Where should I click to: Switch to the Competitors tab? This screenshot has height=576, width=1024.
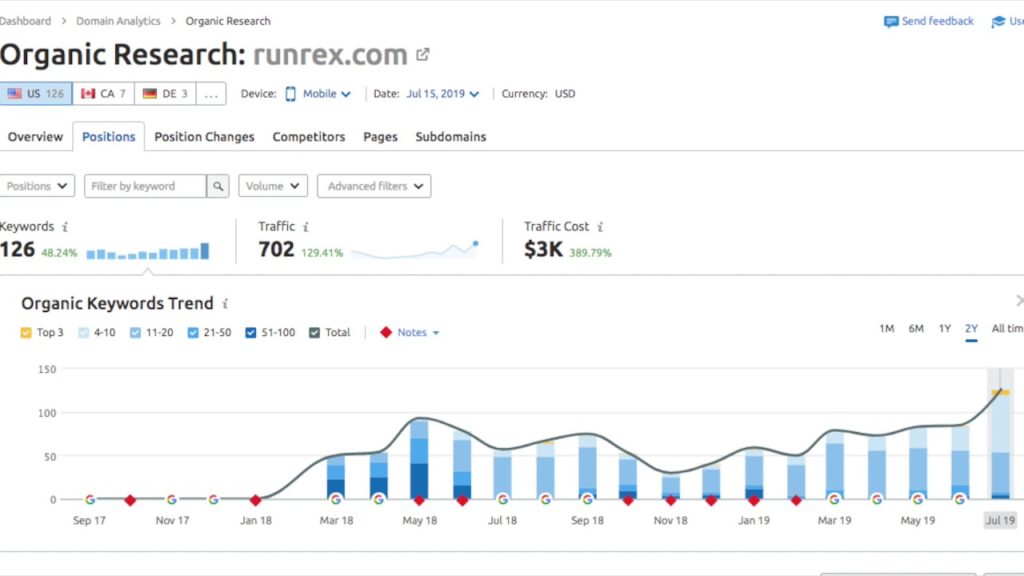point(309,136)
